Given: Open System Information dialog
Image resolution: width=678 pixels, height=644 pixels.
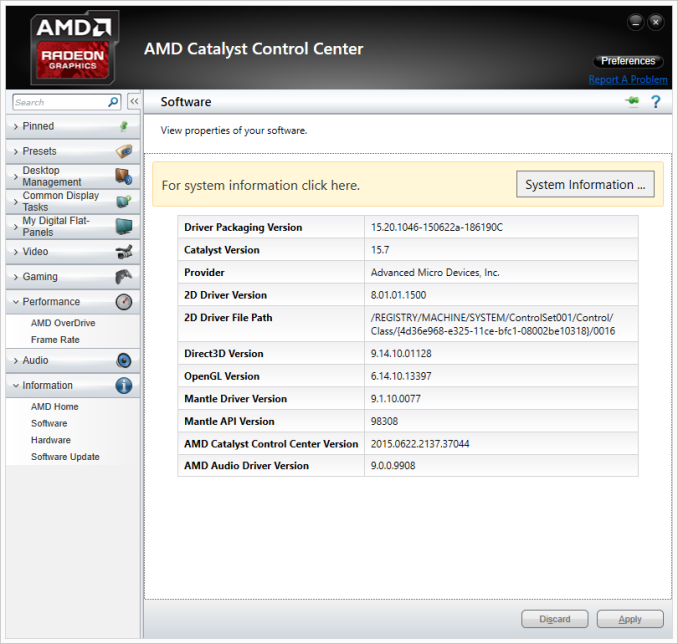Looking at the screenshot, I should click(x=585, y=185).
